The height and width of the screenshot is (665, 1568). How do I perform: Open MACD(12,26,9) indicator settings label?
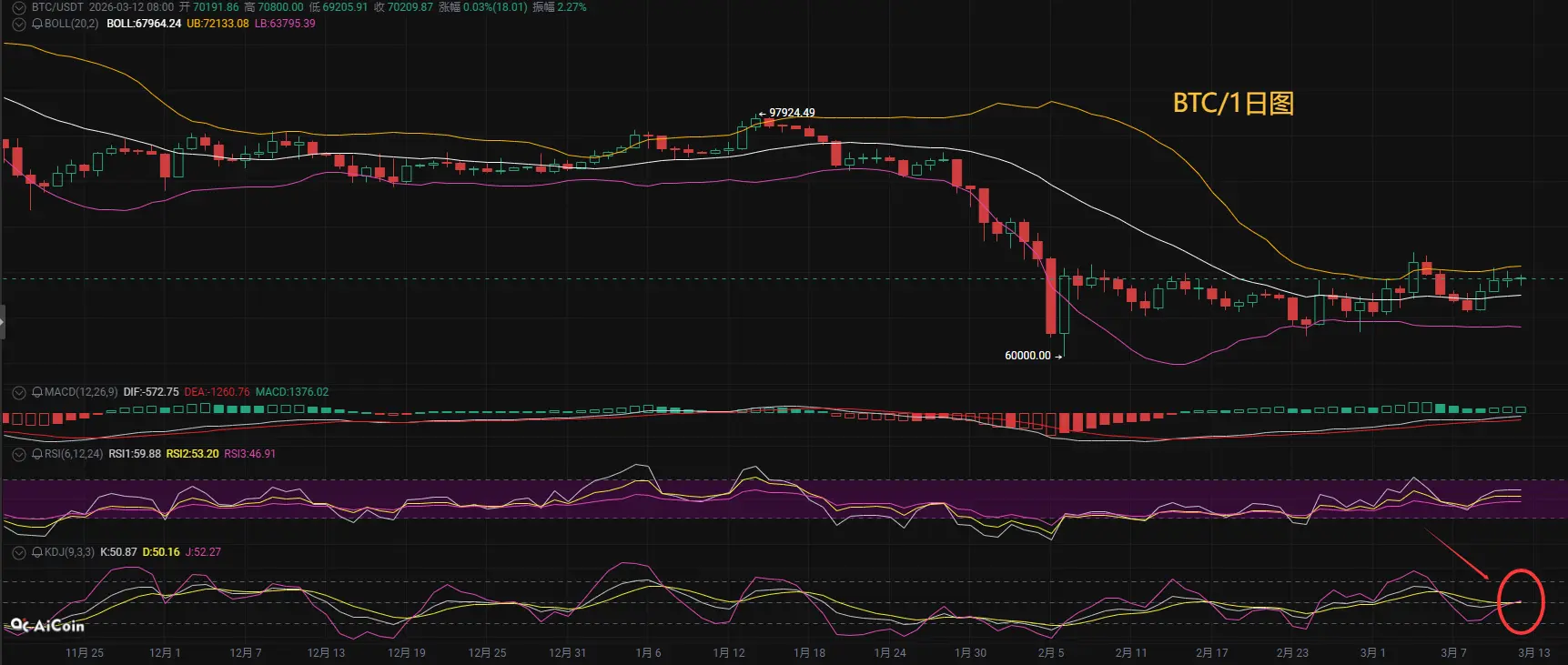[81, 392]
